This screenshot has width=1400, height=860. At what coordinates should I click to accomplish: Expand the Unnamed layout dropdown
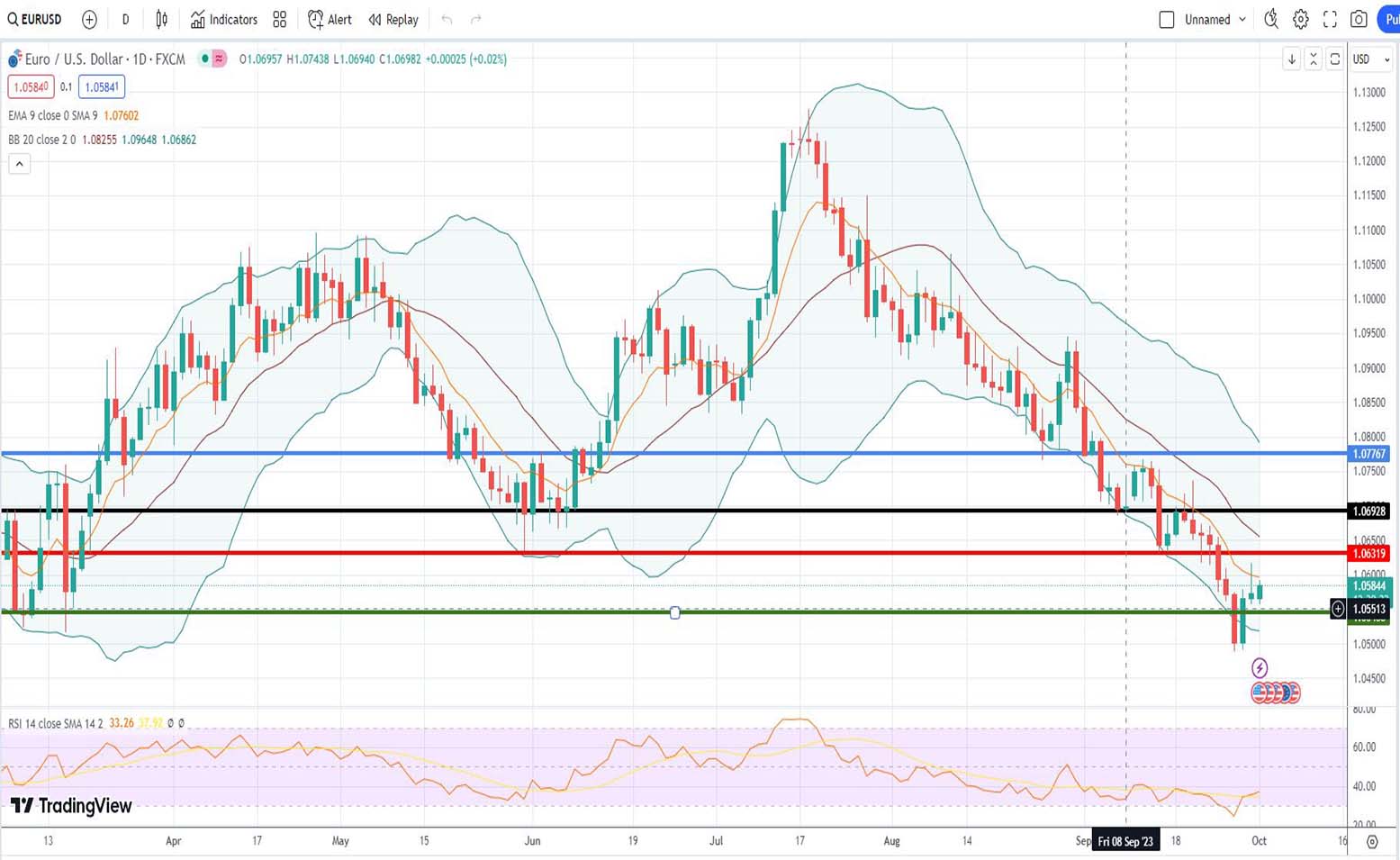point(1242,19)
